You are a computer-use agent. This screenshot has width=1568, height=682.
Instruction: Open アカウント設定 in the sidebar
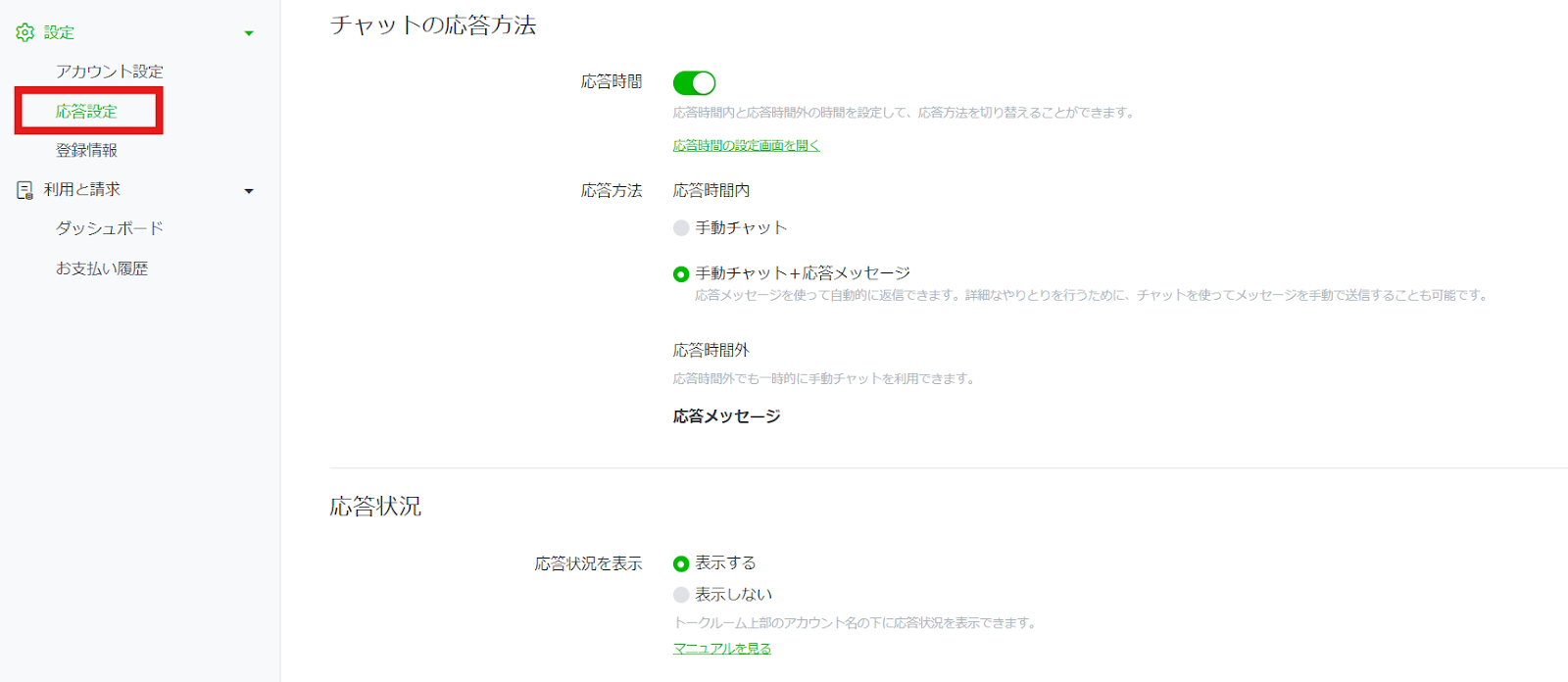pos(109,72)
